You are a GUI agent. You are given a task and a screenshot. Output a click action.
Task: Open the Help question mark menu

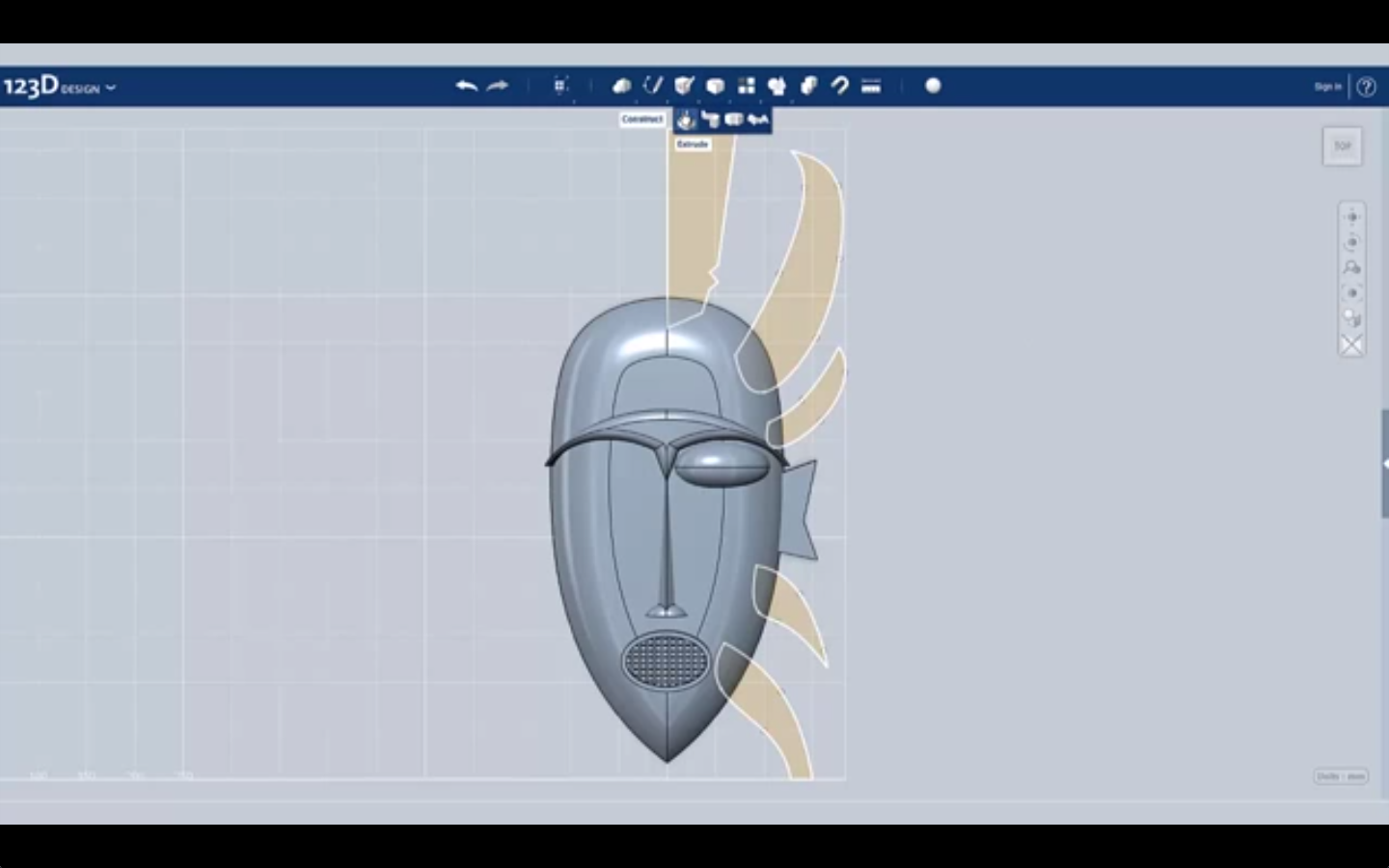pyautogui.click(x=1366, y=87)
